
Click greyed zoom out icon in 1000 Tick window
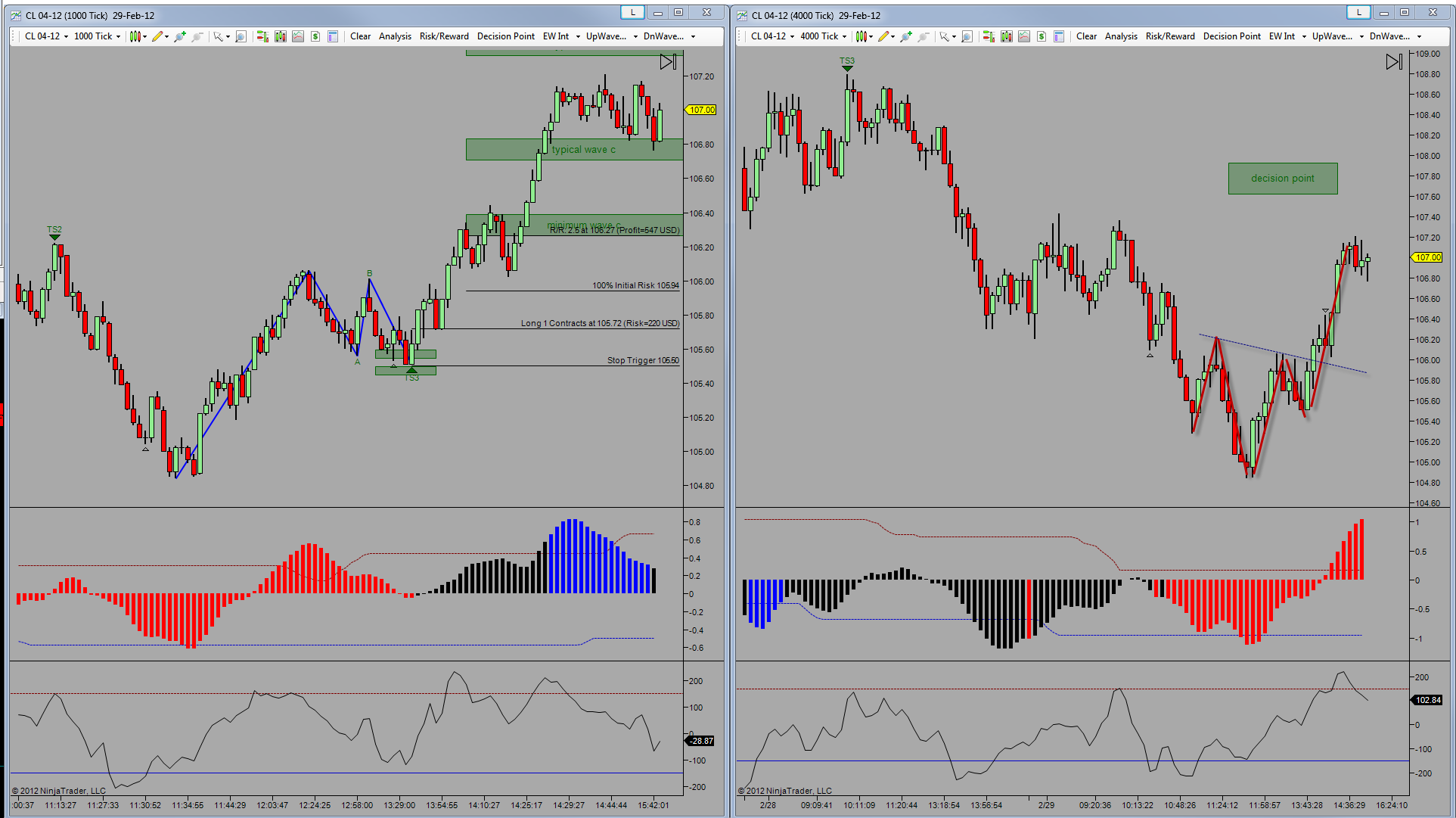[197, 36]
